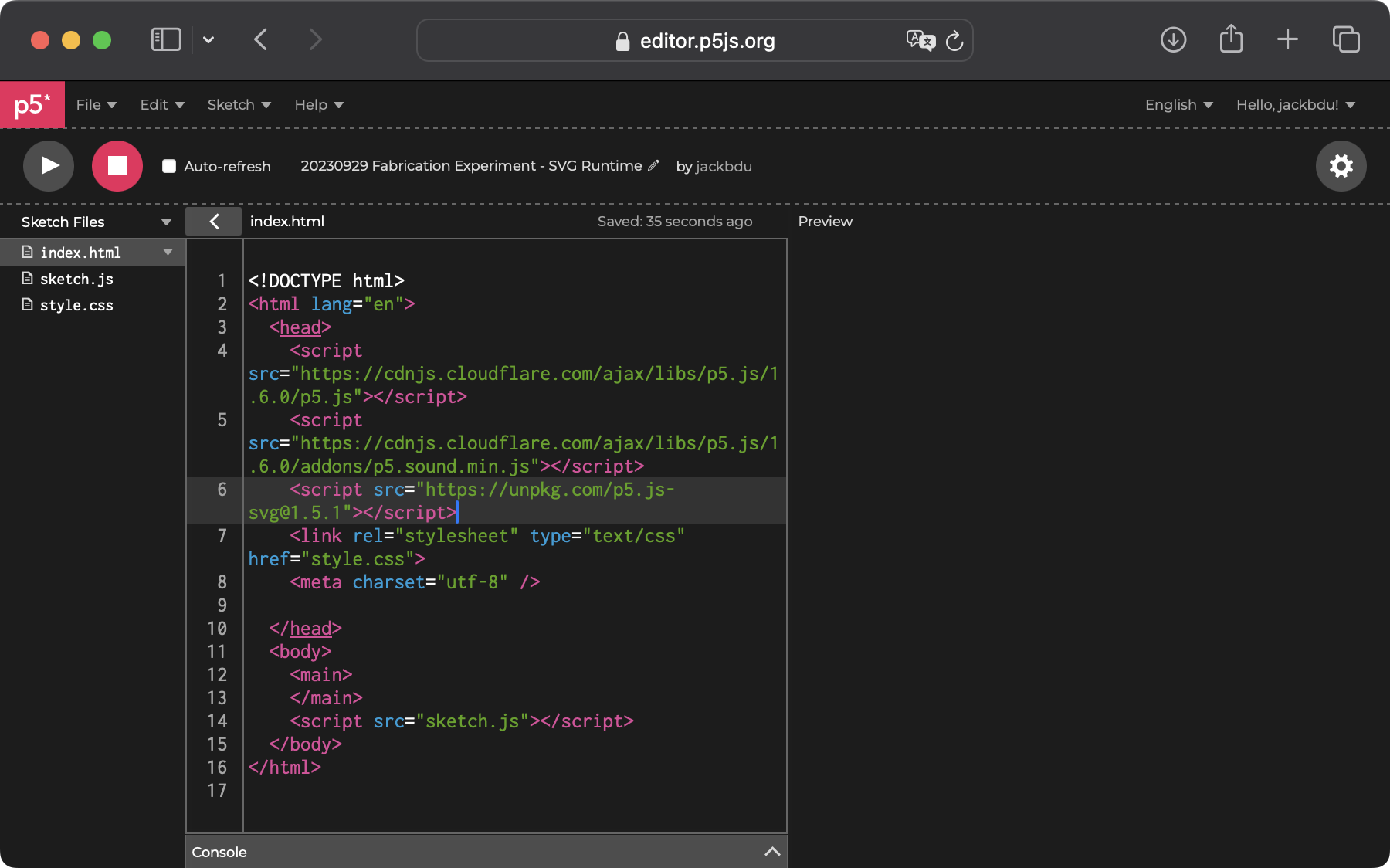
Task: Open the English language dropdown
Action: pyautogui.click(x=1178, y=105)
